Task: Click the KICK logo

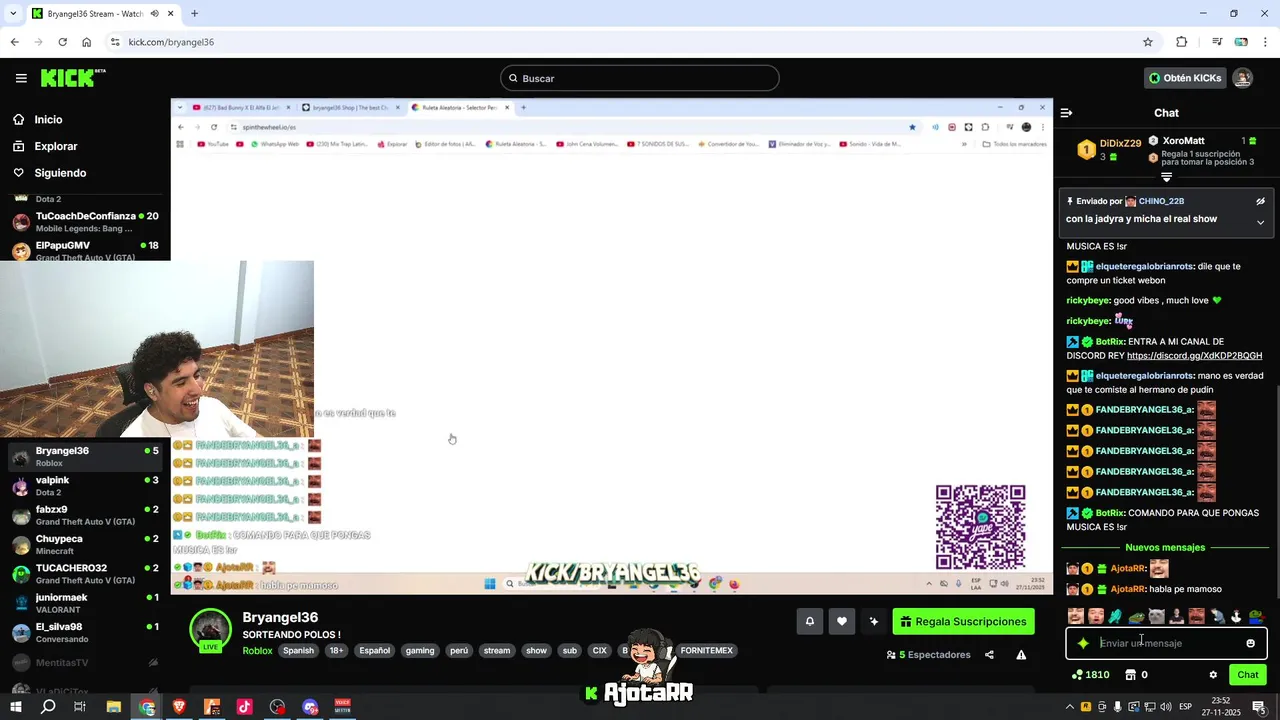Action: coord(72,78)
